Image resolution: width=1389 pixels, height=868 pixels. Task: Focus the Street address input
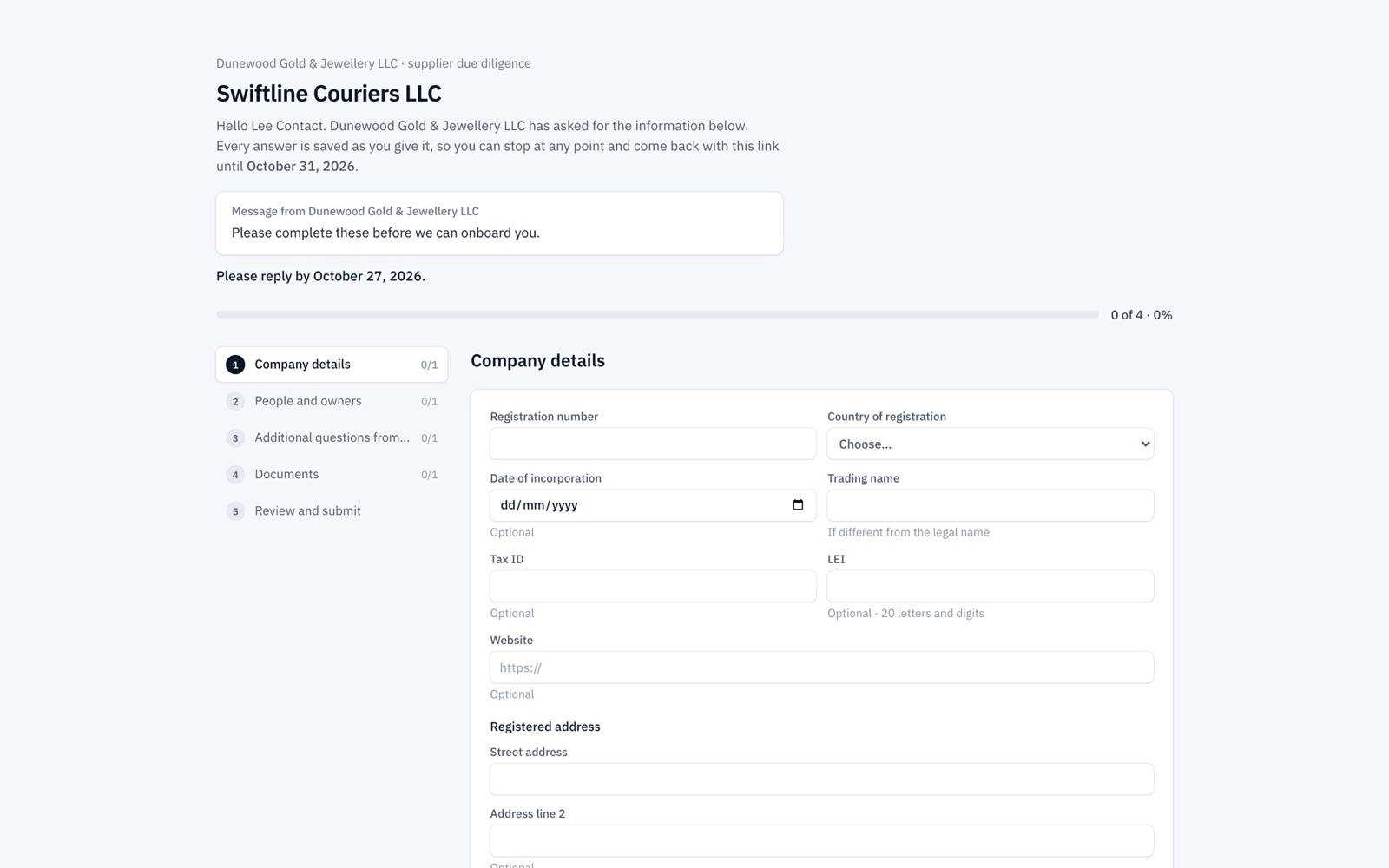(x=821, y=779)
